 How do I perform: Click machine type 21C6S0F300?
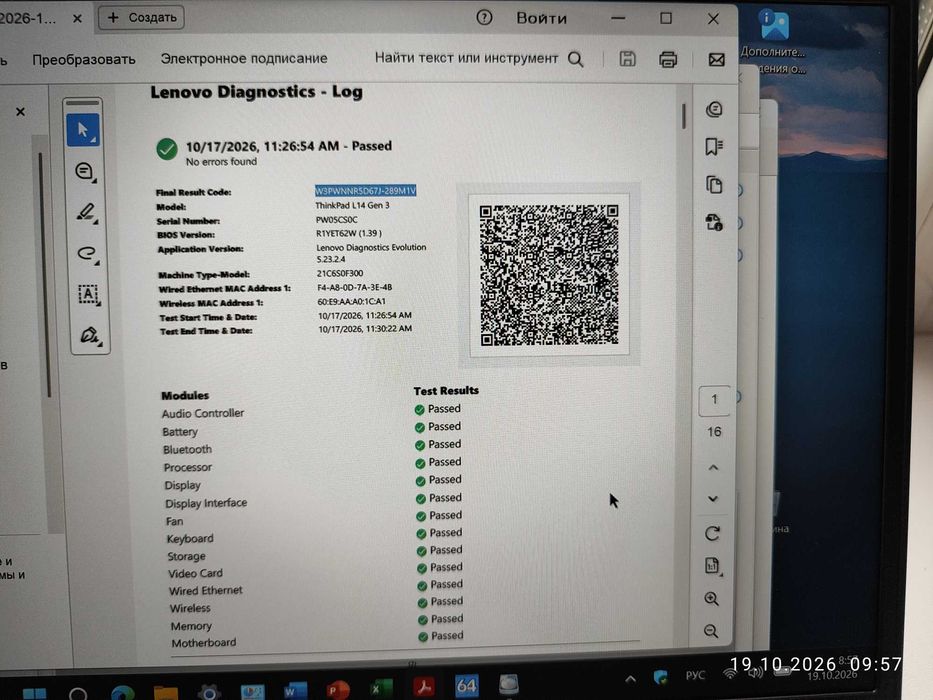(x=340, y=273)
